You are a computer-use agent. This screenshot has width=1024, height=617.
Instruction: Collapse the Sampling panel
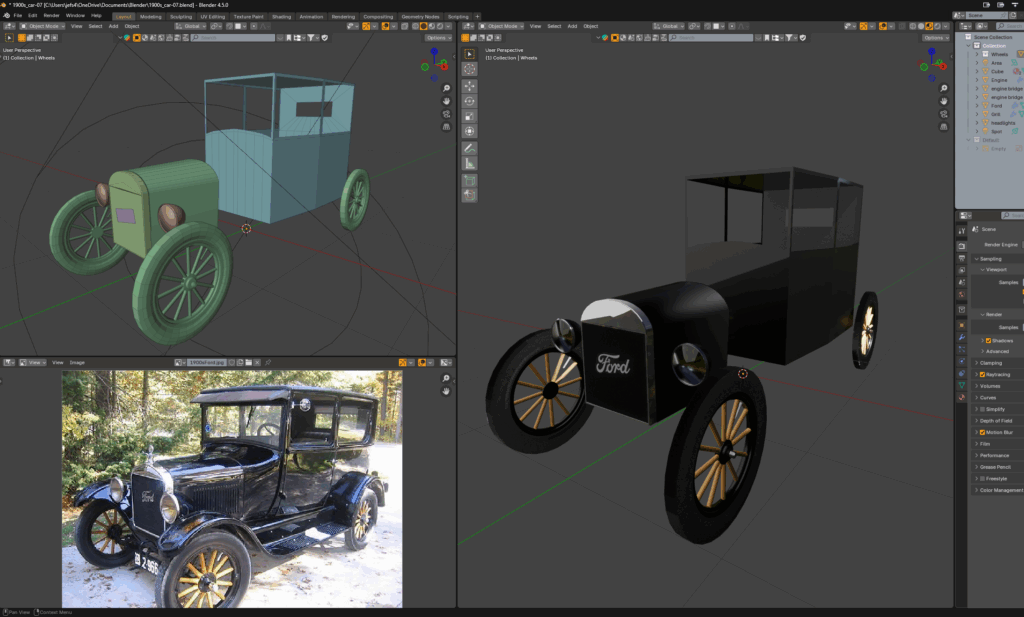coord(990,259)
